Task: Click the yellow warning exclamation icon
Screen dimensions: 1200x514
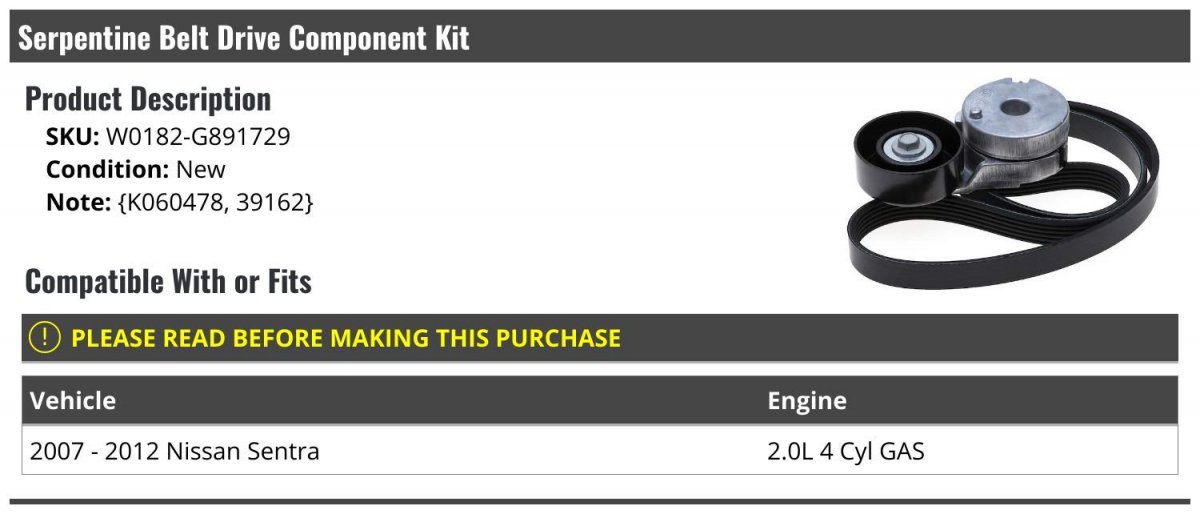Action: [46, 337]
